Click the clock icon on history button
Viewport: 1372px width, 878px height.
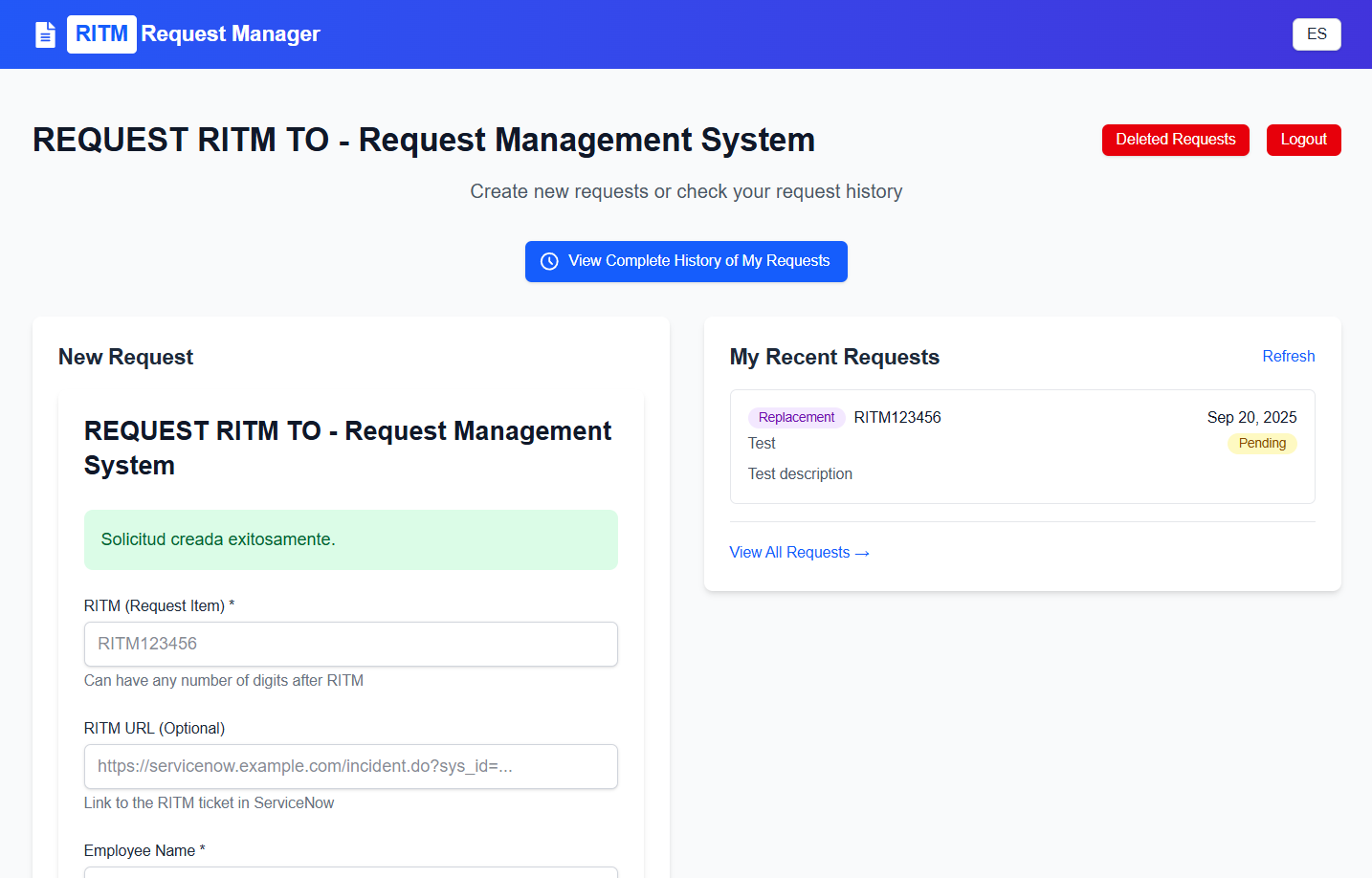(549, 261)
